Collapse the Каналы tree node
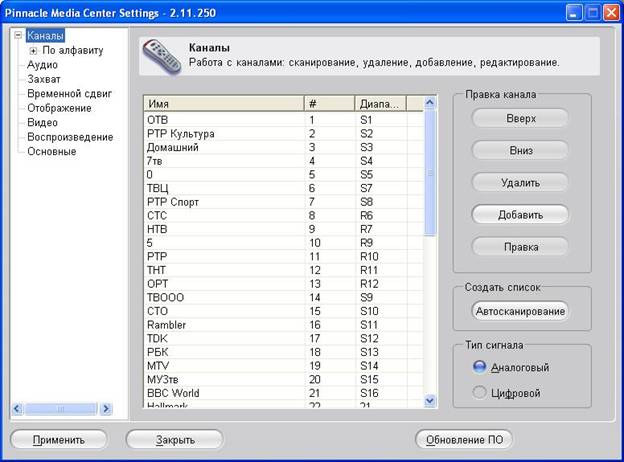 pyautogui.click(x=18, y=35)
